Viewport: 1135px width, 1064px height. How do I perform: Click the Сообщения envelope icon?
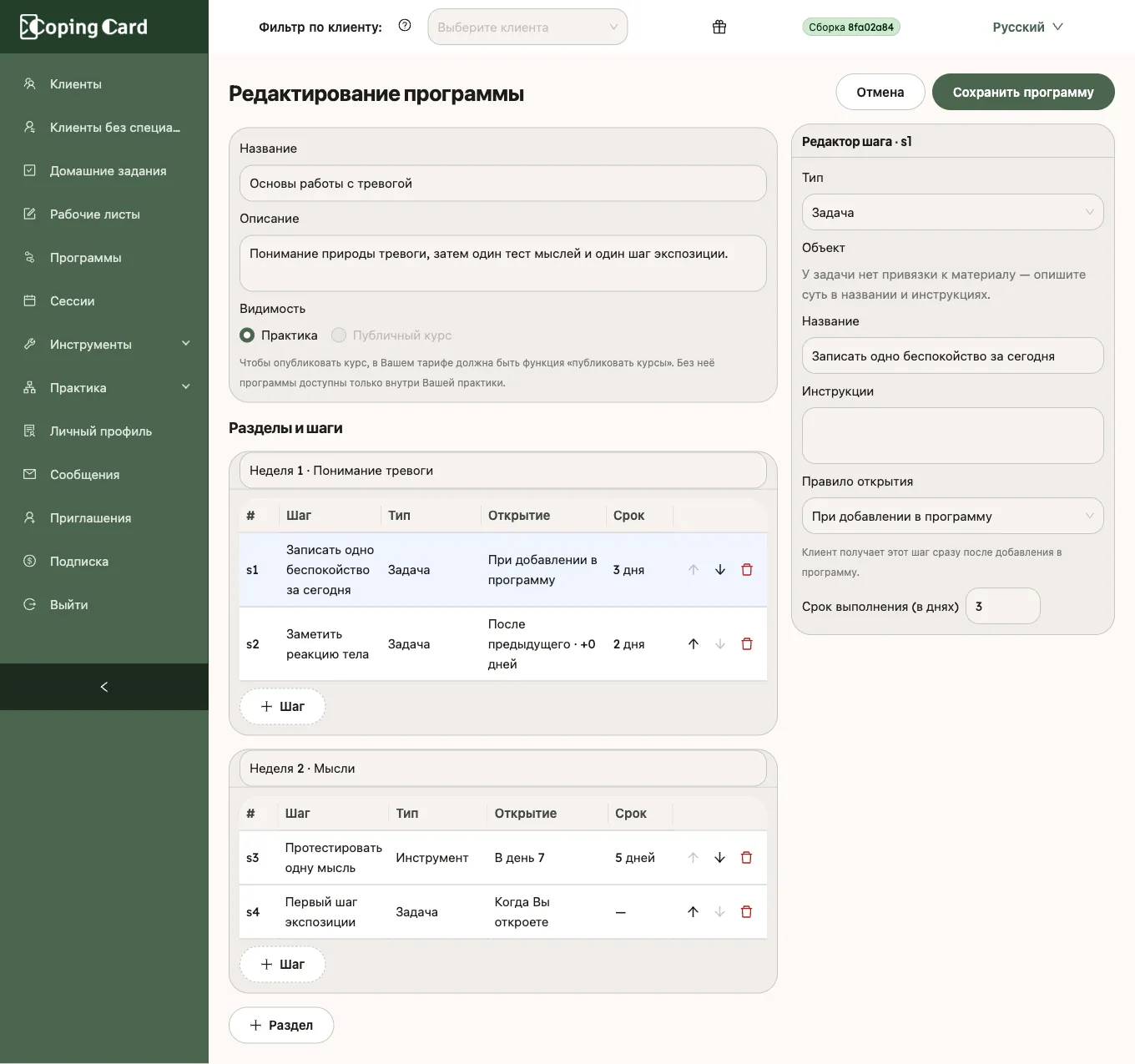click(x=30, y=474)
